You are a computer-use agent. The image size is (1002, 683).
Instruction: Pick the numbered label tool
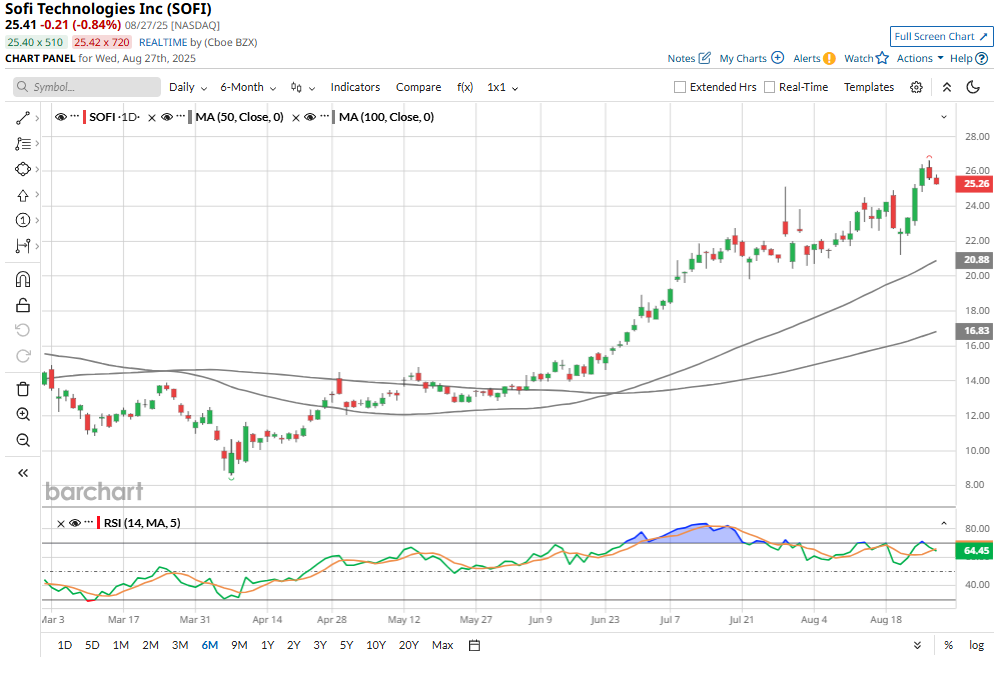(x=23, y=220)
